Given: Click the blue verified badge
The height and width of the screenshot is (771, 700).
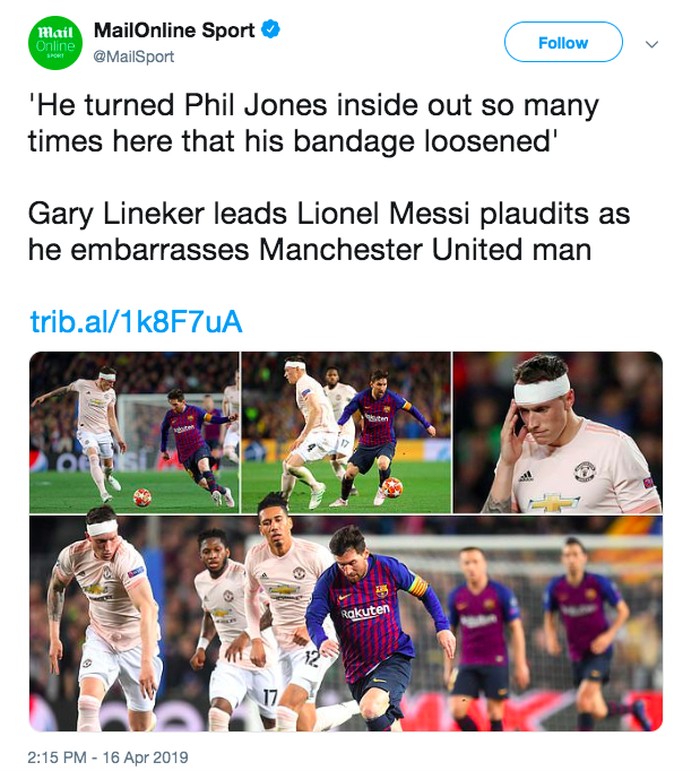Looking at the screenshot, I should click(271, 30).
